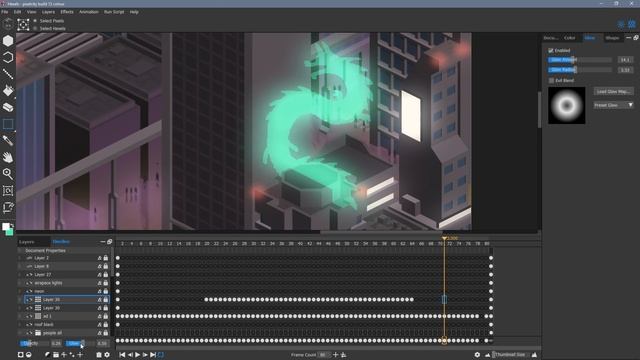
Task: Toggle visibility of aerospace lights layer
Action: coord(29,283)
